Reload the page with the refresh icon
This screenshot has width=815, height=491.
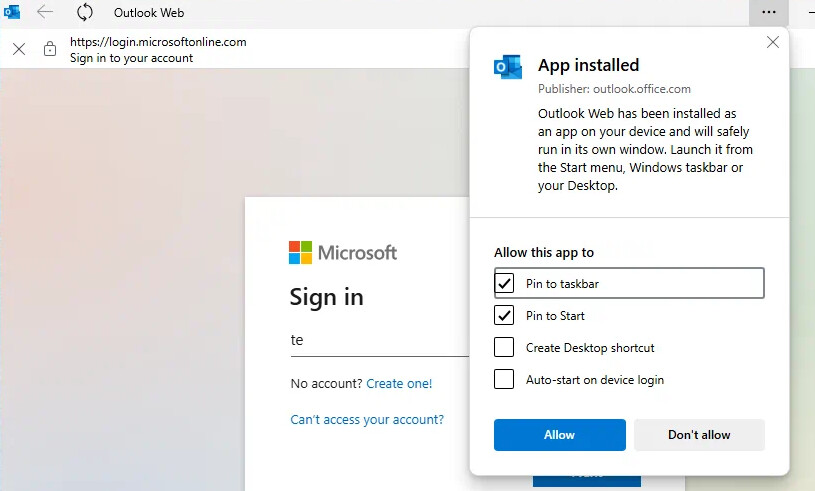pos(84,12)
